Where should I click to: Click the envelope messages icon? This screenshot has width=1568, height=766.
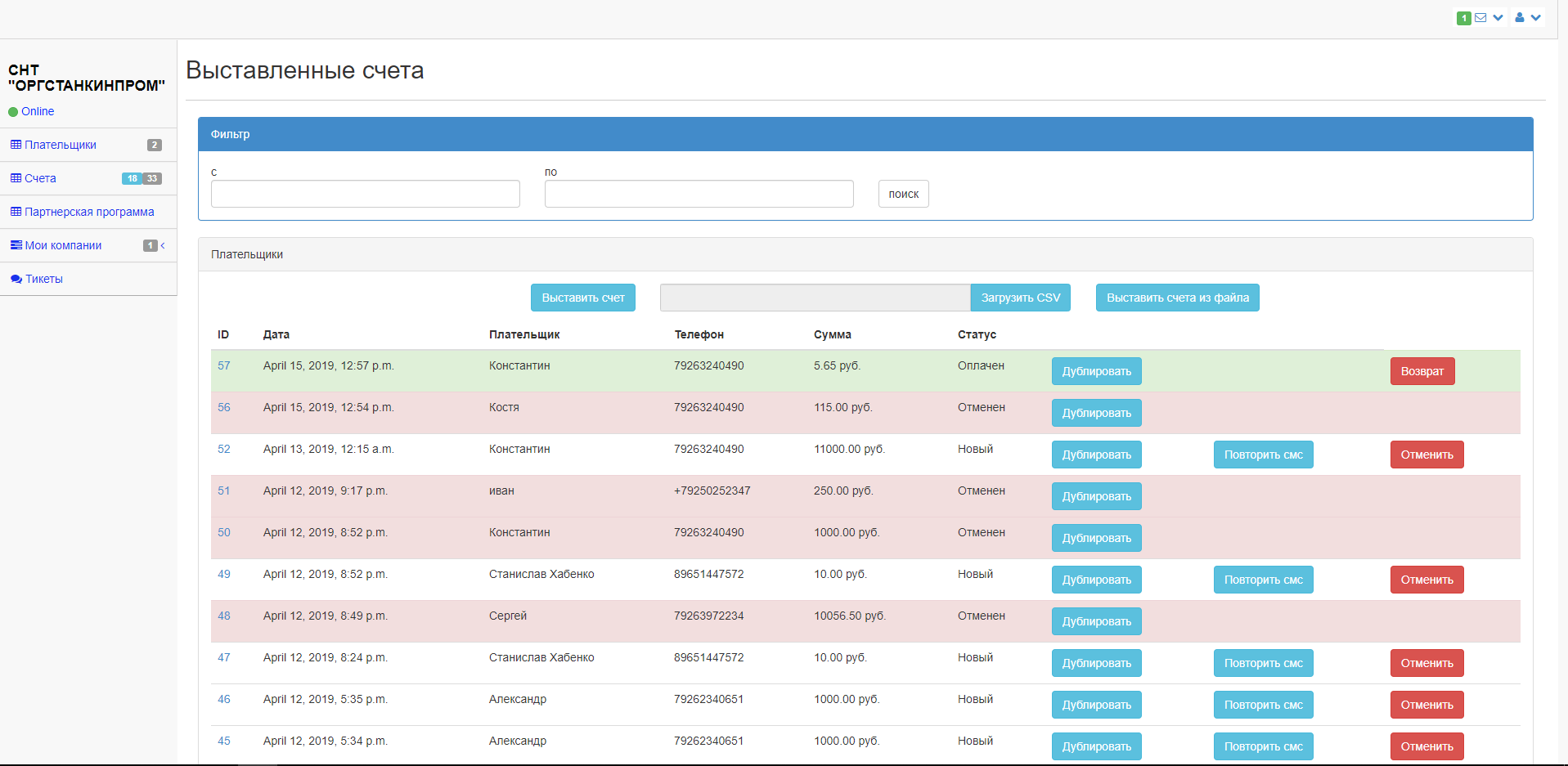(x=1480, y=17)
